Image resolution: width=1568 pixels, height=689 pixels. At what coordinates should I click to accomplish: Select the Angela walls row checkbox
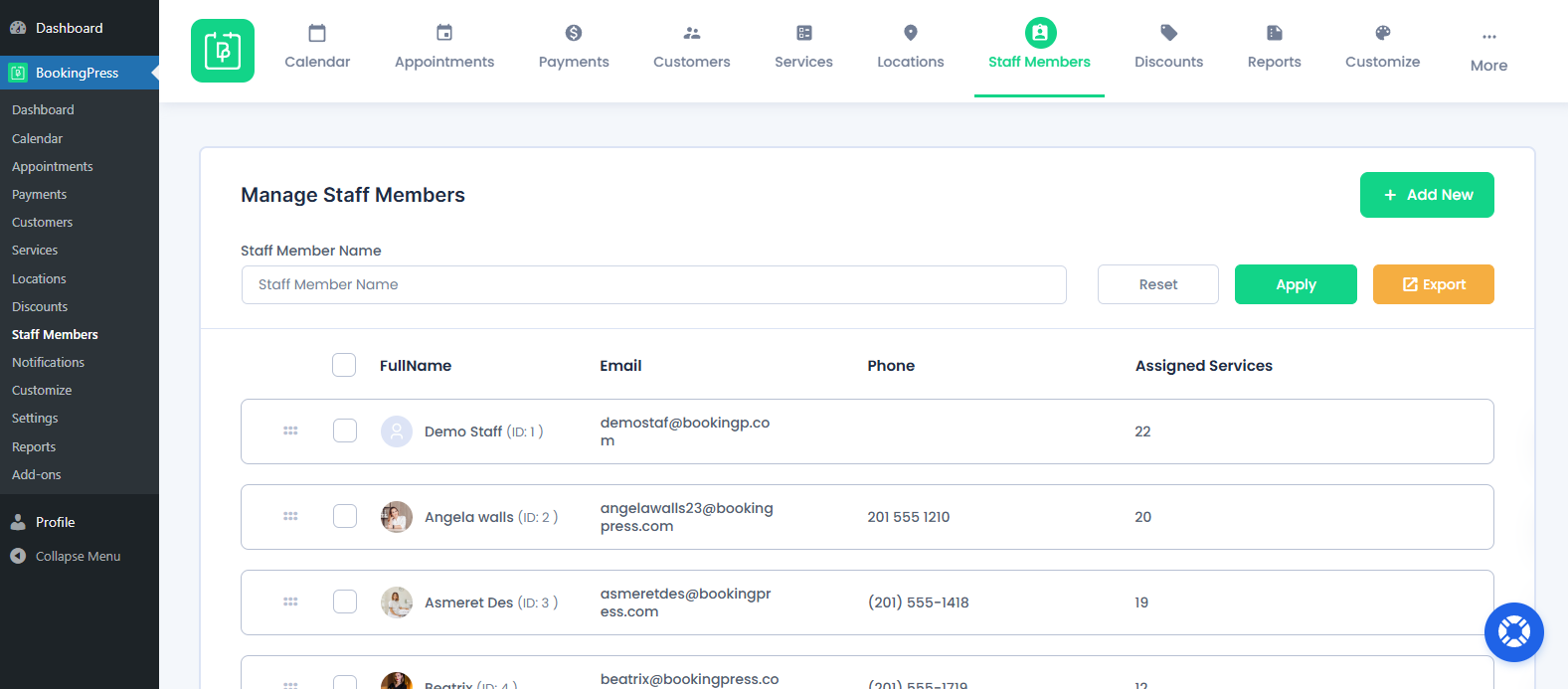tap(345, 516)
